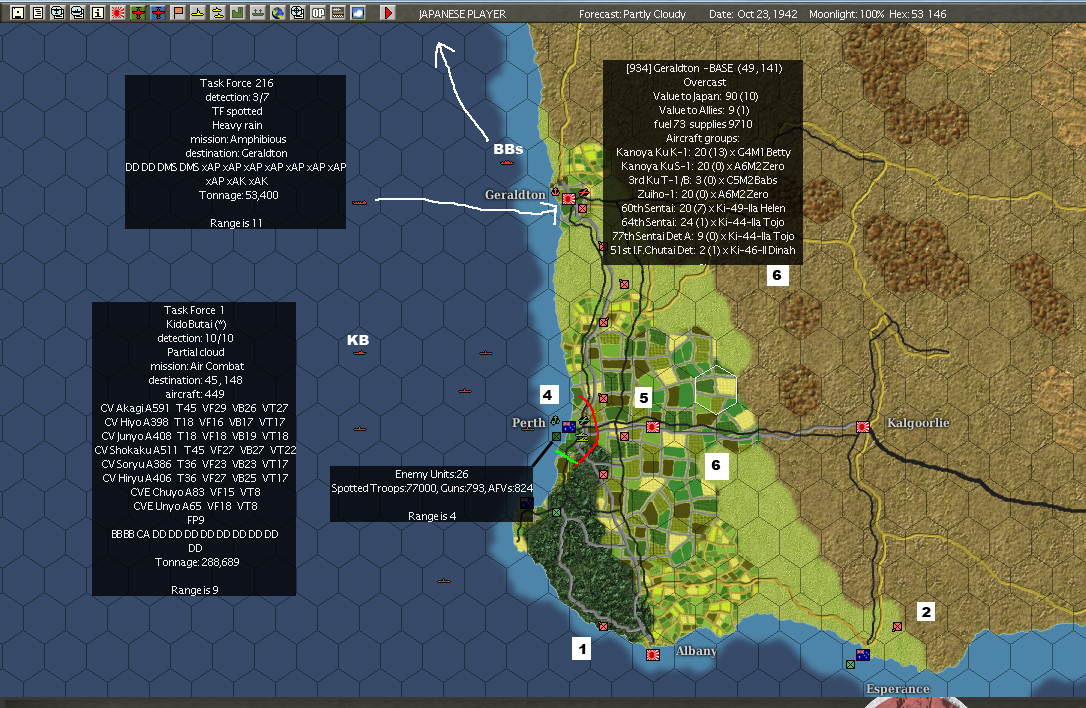Viewport: 1086px width, 708px height.
Task: Click the white-outlined selected hex east of Perth
Action: (715, 389)
